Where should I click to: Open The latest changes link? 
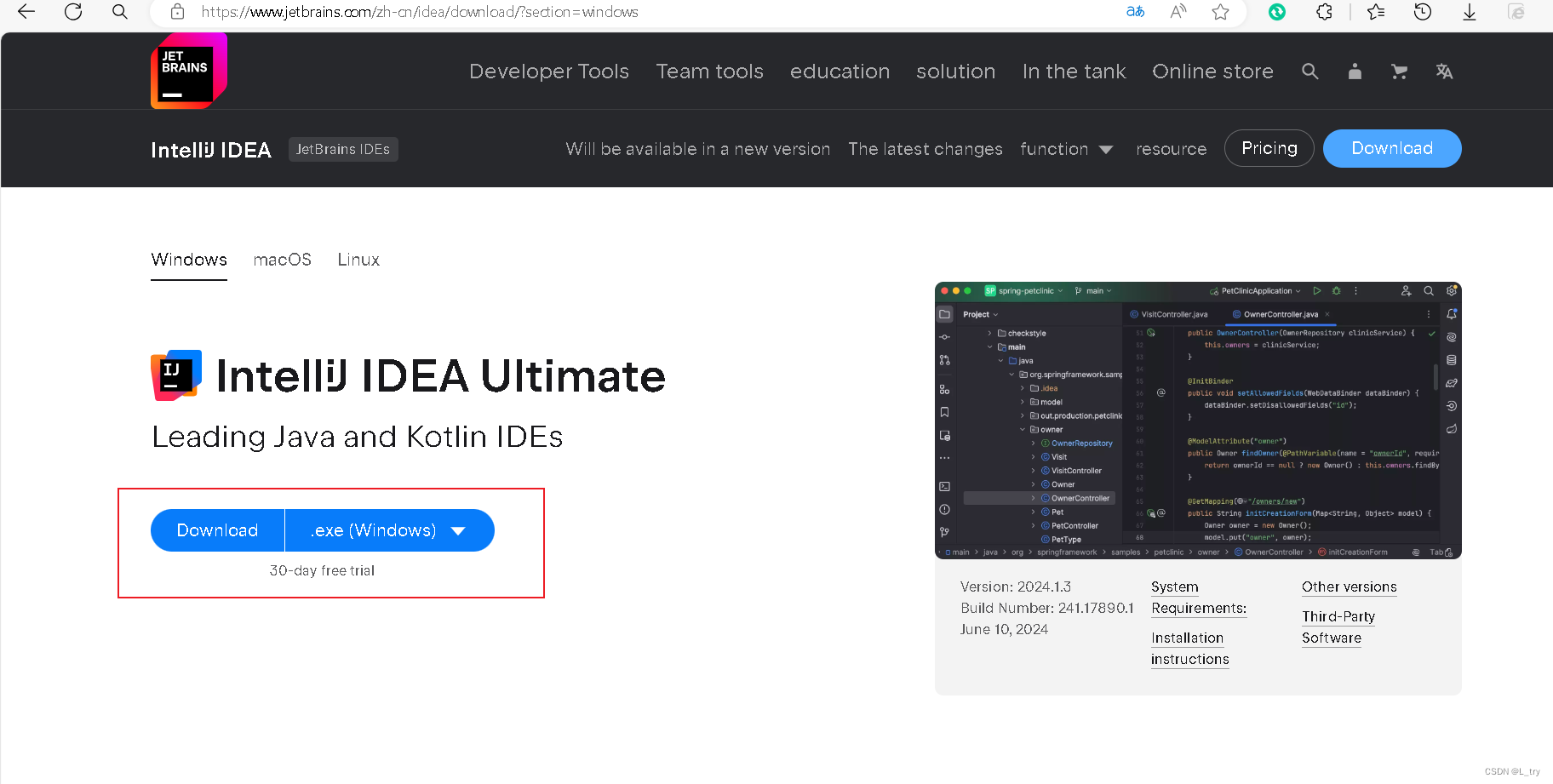click(925, 149)
